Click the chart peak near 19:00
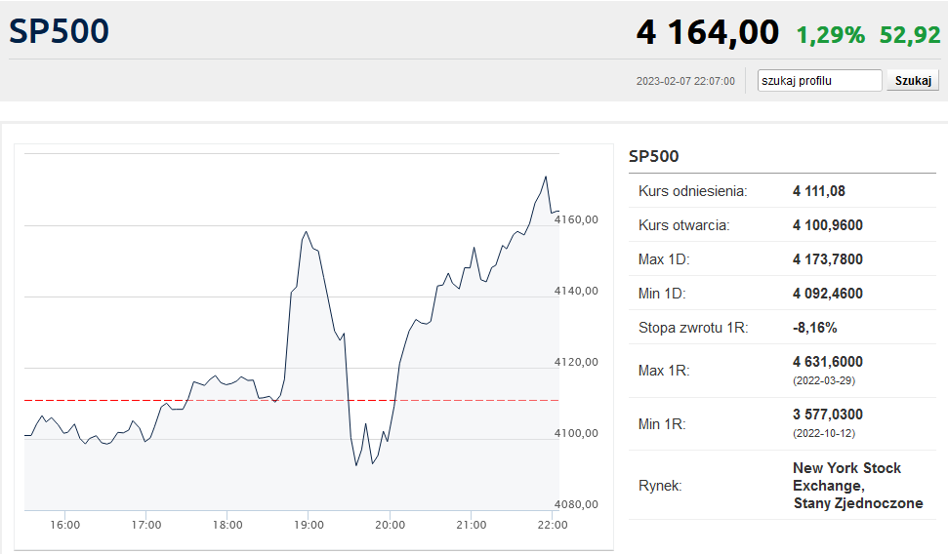 [x=307, y=232]
